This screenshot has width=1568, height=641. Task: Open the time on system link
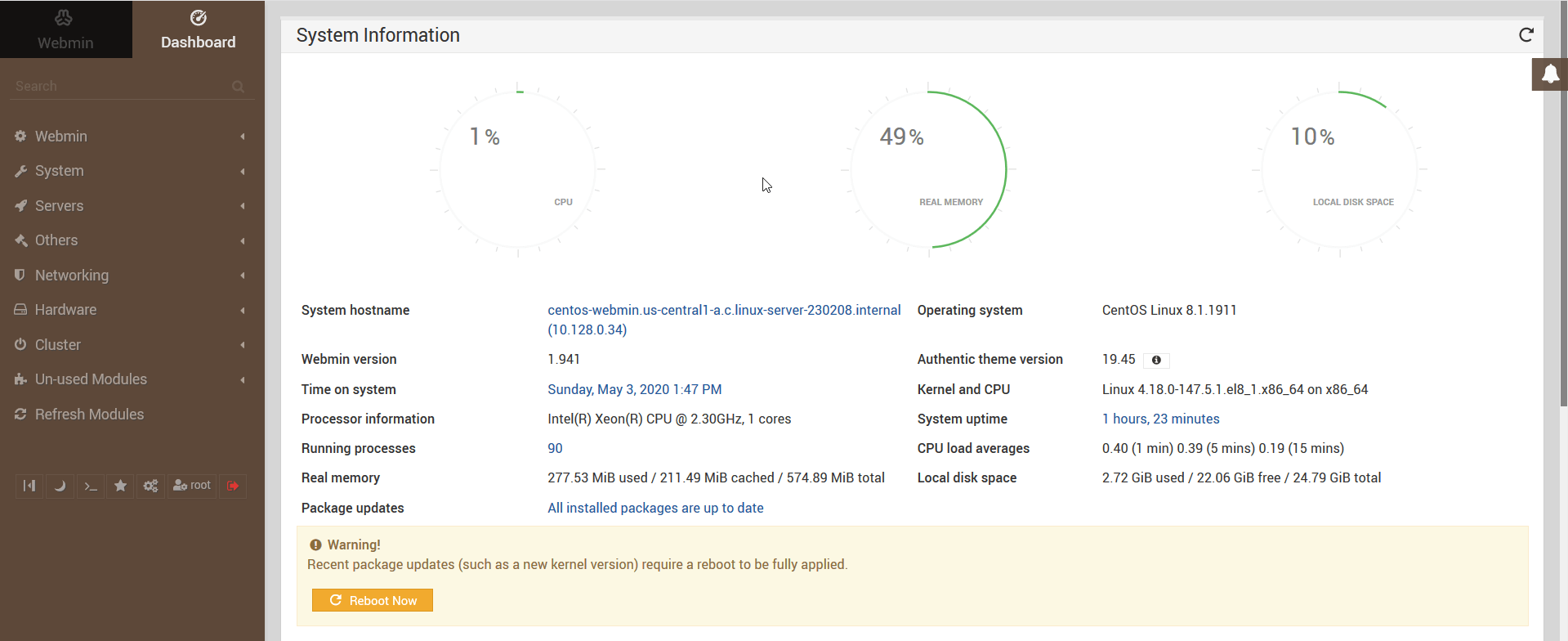point(635,389)
